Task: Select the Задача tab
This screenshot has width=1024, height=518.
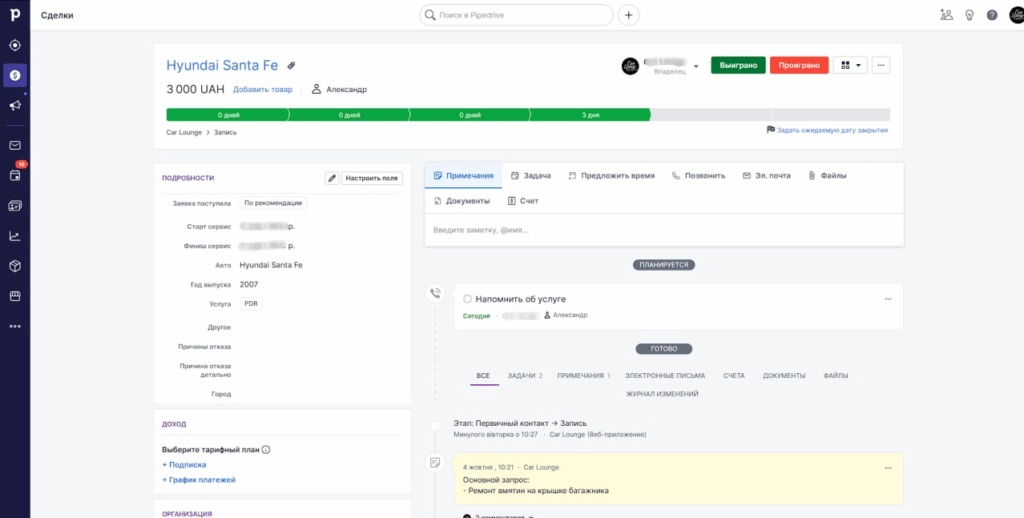Action: pyautogui.click(x=531, y=176)
